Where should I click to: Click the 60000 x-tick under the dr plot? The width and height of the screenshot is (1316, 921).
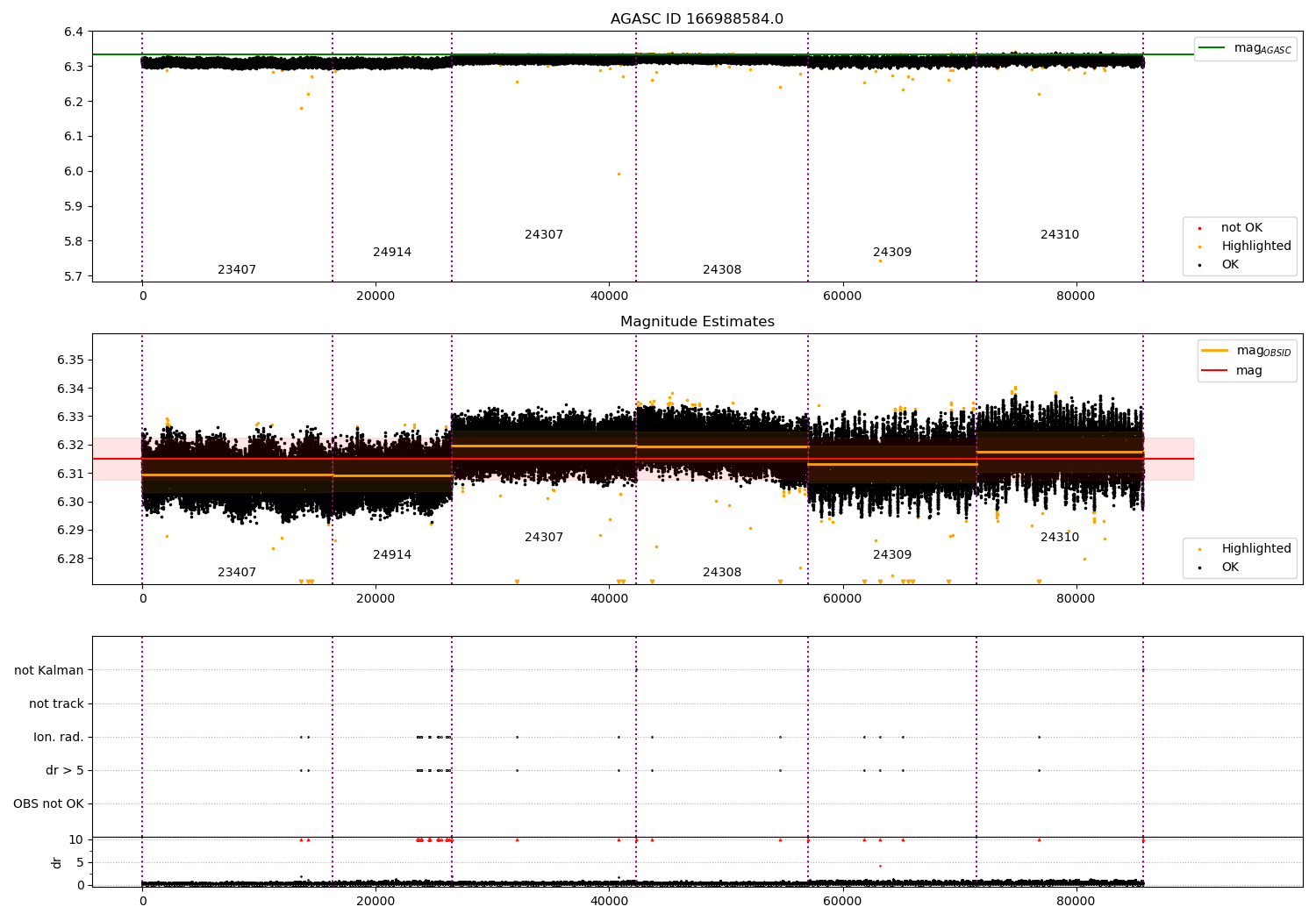tap(842, 902)
